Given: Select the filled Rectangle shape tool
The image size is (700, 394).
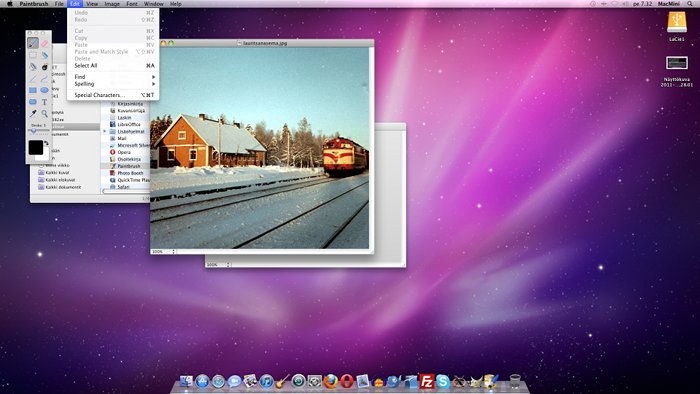Looking at the screenshot, I should [33, 90].
